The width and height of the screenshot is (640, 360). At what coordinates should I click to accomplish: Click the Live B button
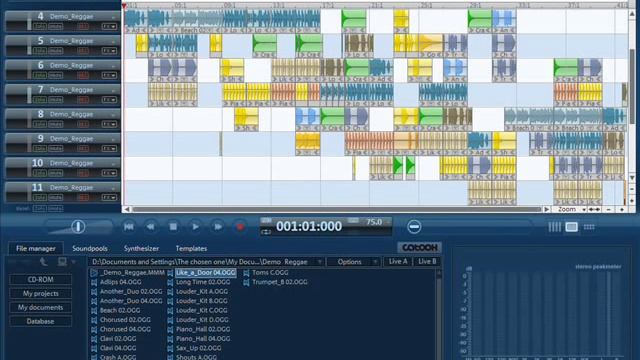pos(427,262)
